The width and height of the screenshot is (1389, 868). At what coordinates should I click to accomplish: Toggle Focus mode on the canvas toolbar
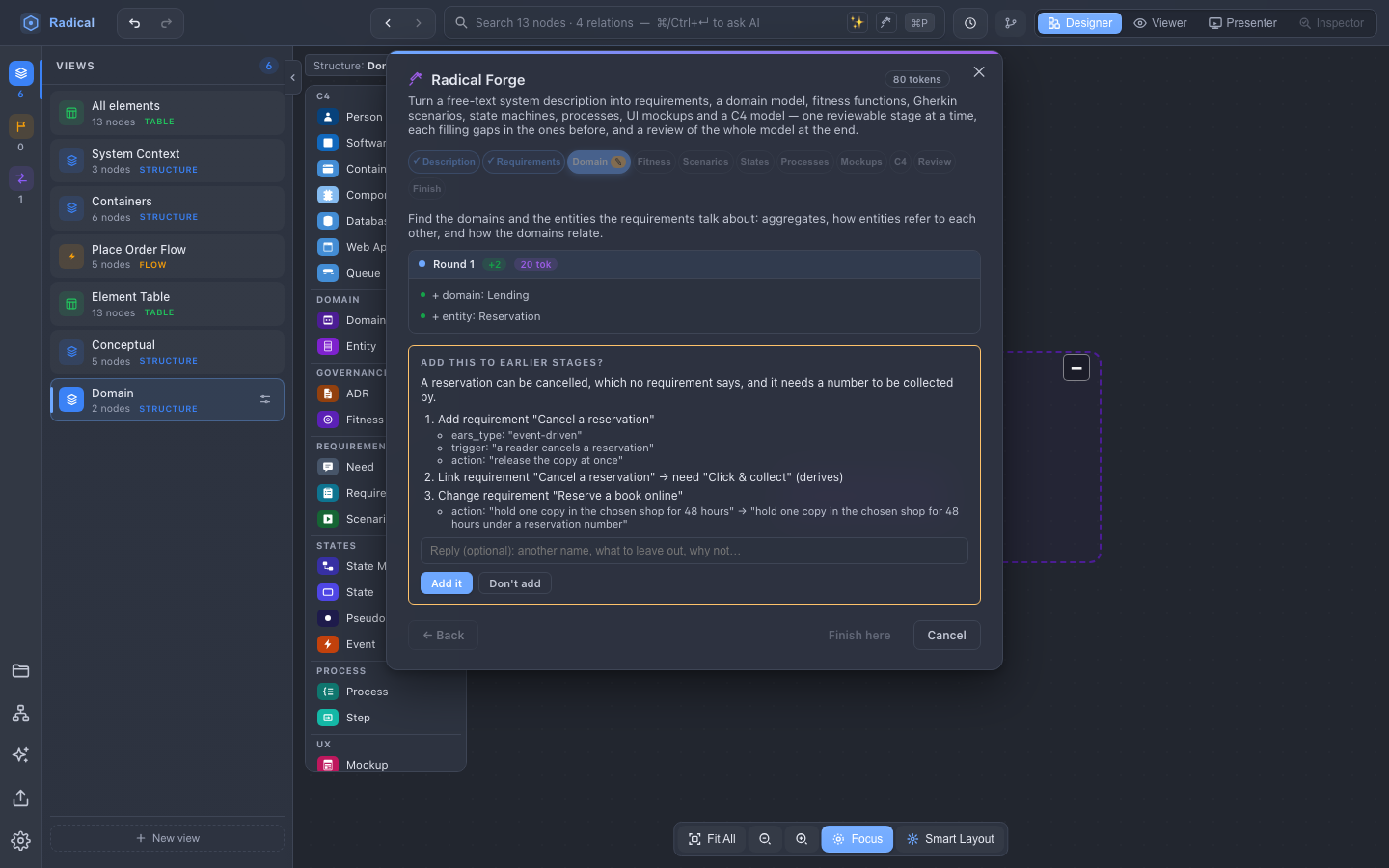(x=858, y=839)
